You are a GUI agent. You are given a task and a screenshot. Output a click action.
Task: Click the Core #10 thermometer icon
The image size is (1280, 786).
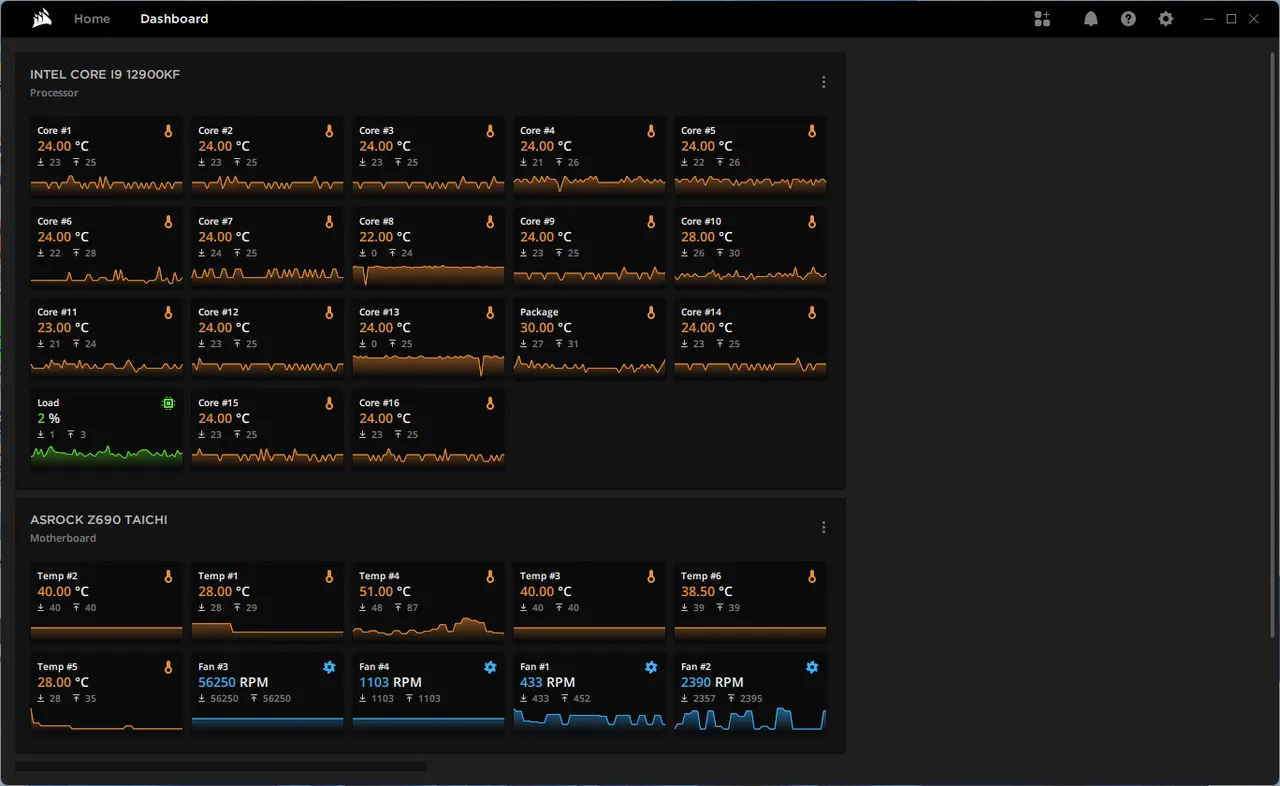coord(812,222)
